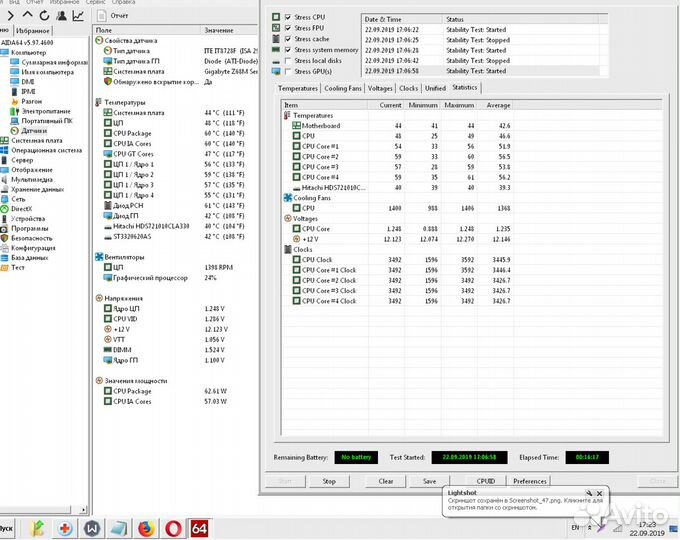Click the Clear button
The image size is (680, 540).
pos(386,481)
